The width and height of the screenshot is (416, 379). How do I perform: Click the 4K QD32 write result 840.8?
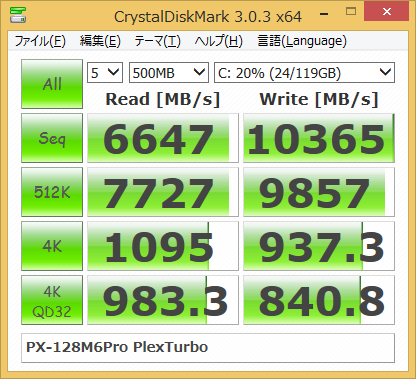click(x=319, y=300)
